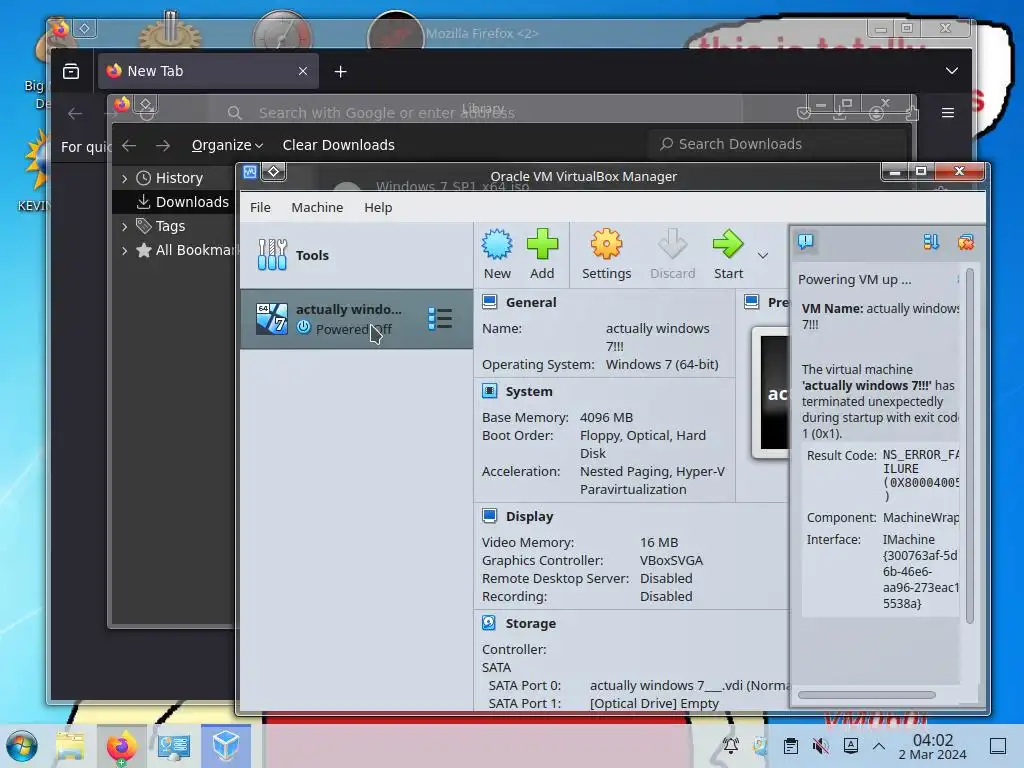Click the Add VM green plus icon
1024x768 pixels.
coord(542,254)
